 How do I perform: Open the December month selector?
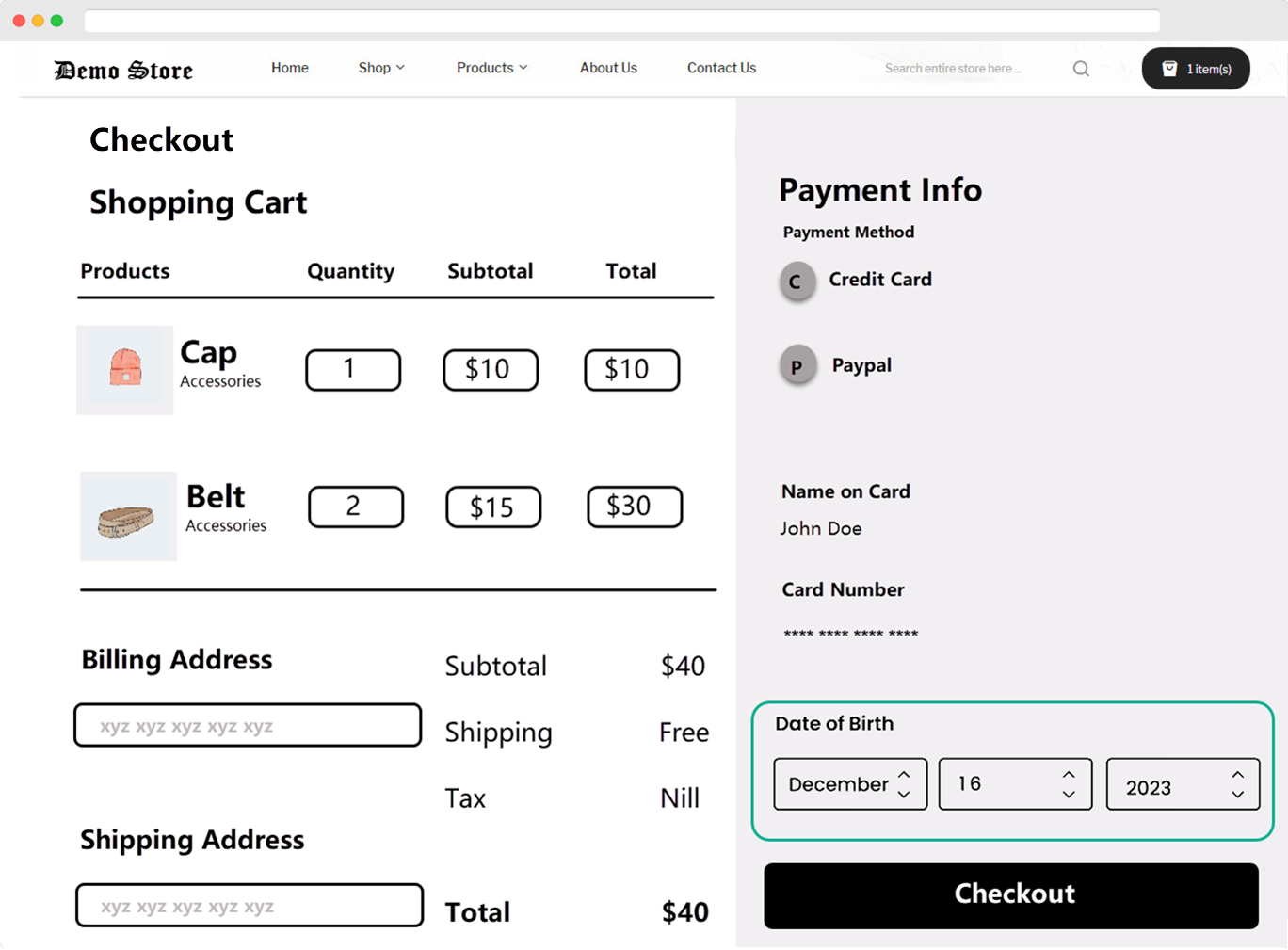pos(849,783)
